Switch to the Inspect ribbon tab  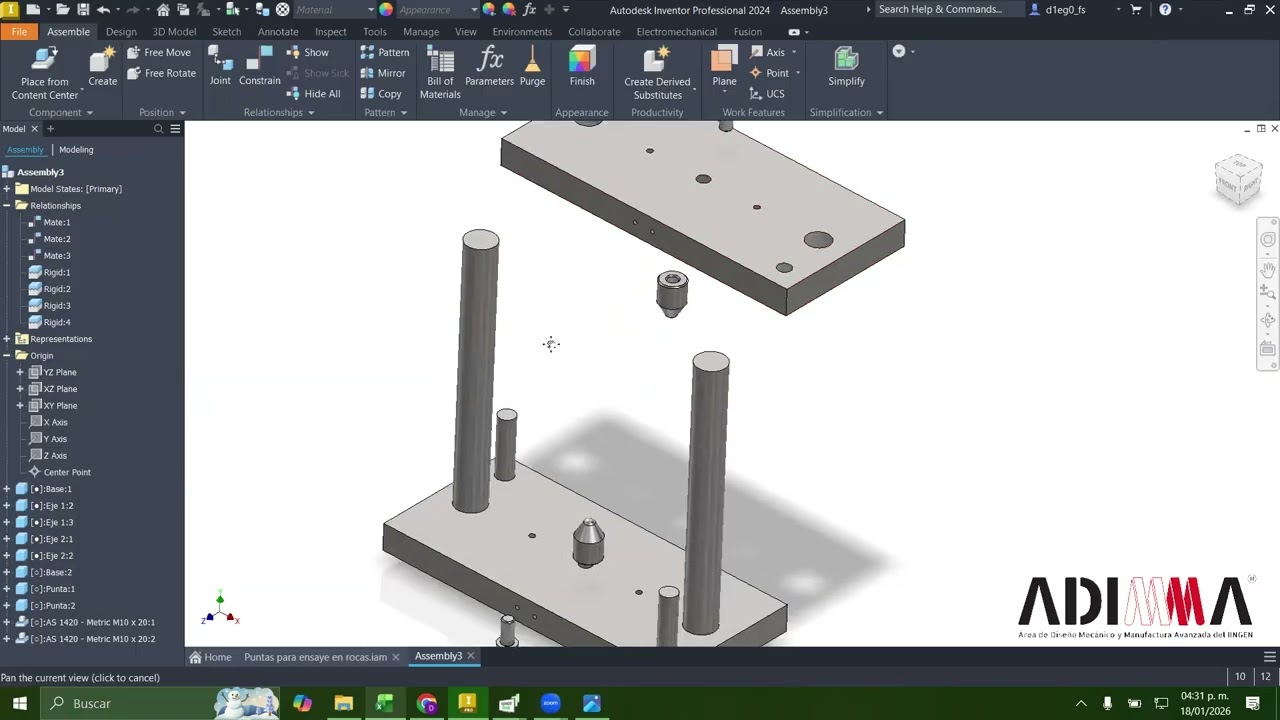330,32
